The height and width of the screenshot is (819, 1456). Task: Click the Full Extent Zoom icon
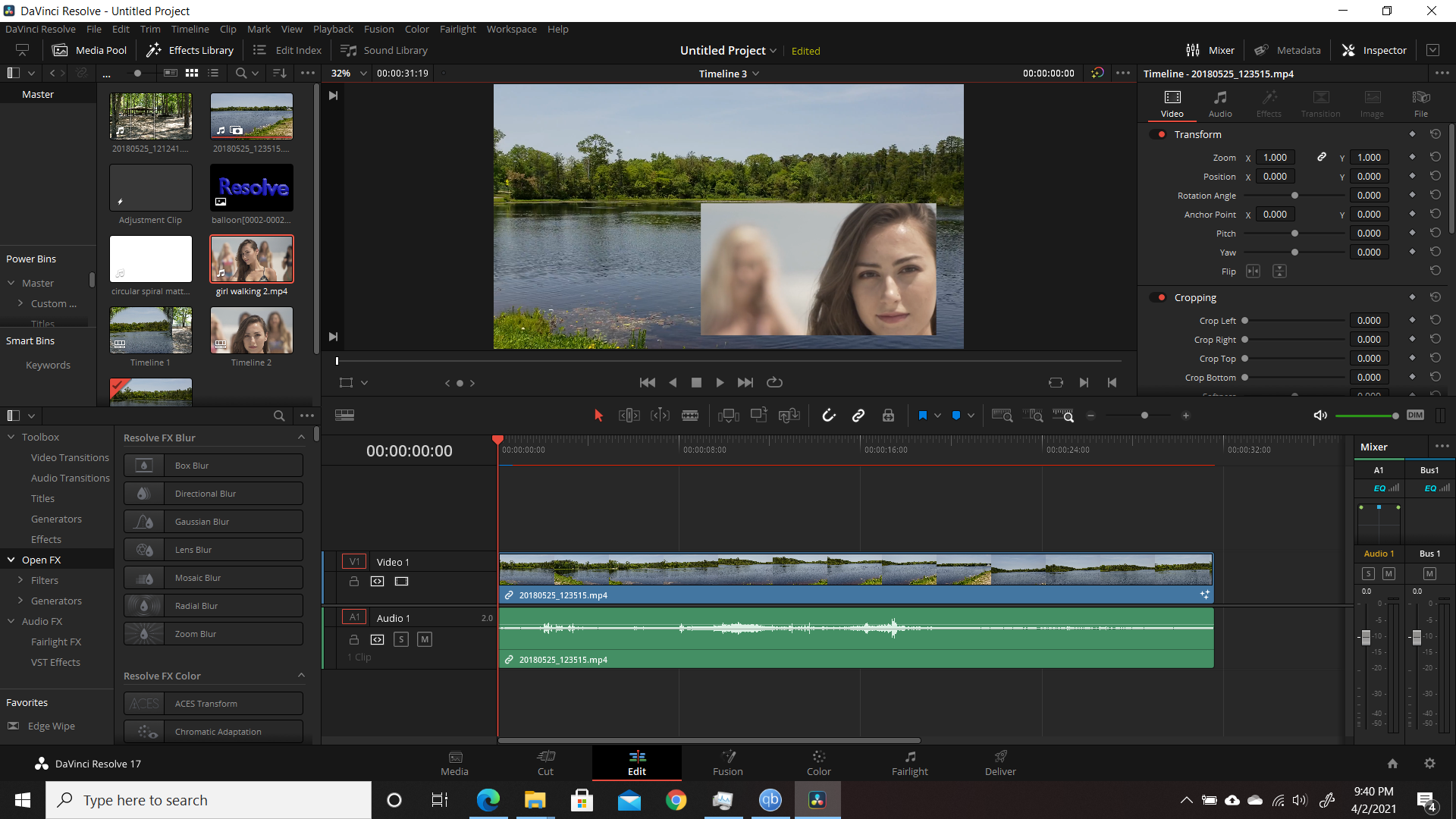(x=1002, y=416)
